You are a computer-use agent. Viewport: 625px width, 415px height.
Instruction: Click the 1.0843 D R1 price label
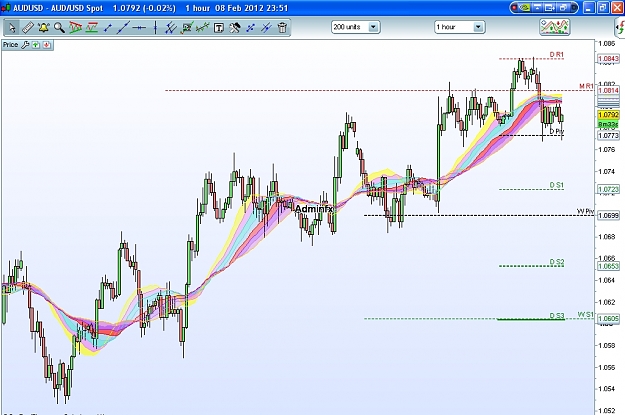[x=608, y=59]
